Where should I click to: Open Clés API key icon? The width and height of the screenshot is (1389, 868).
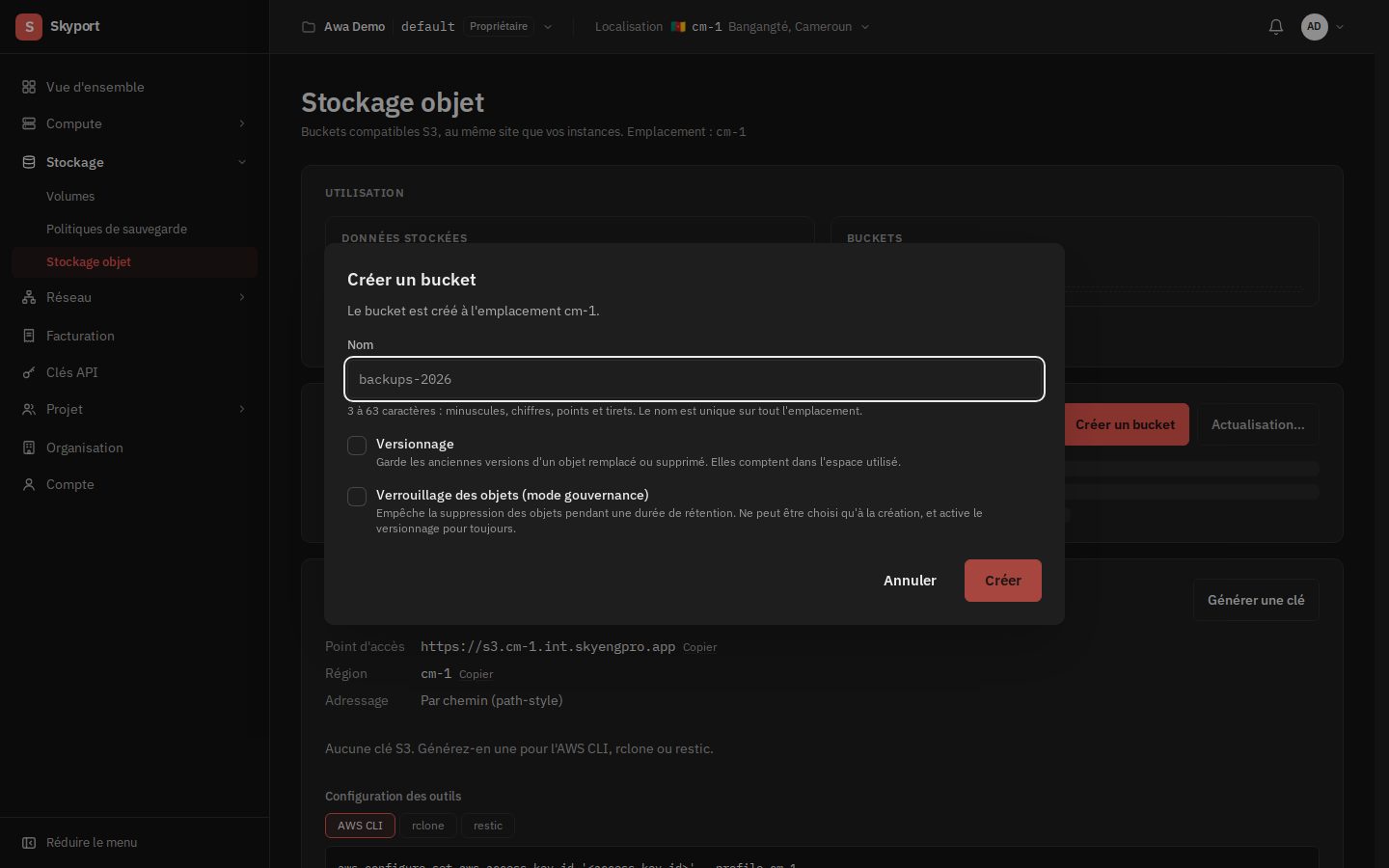(29, 372)
